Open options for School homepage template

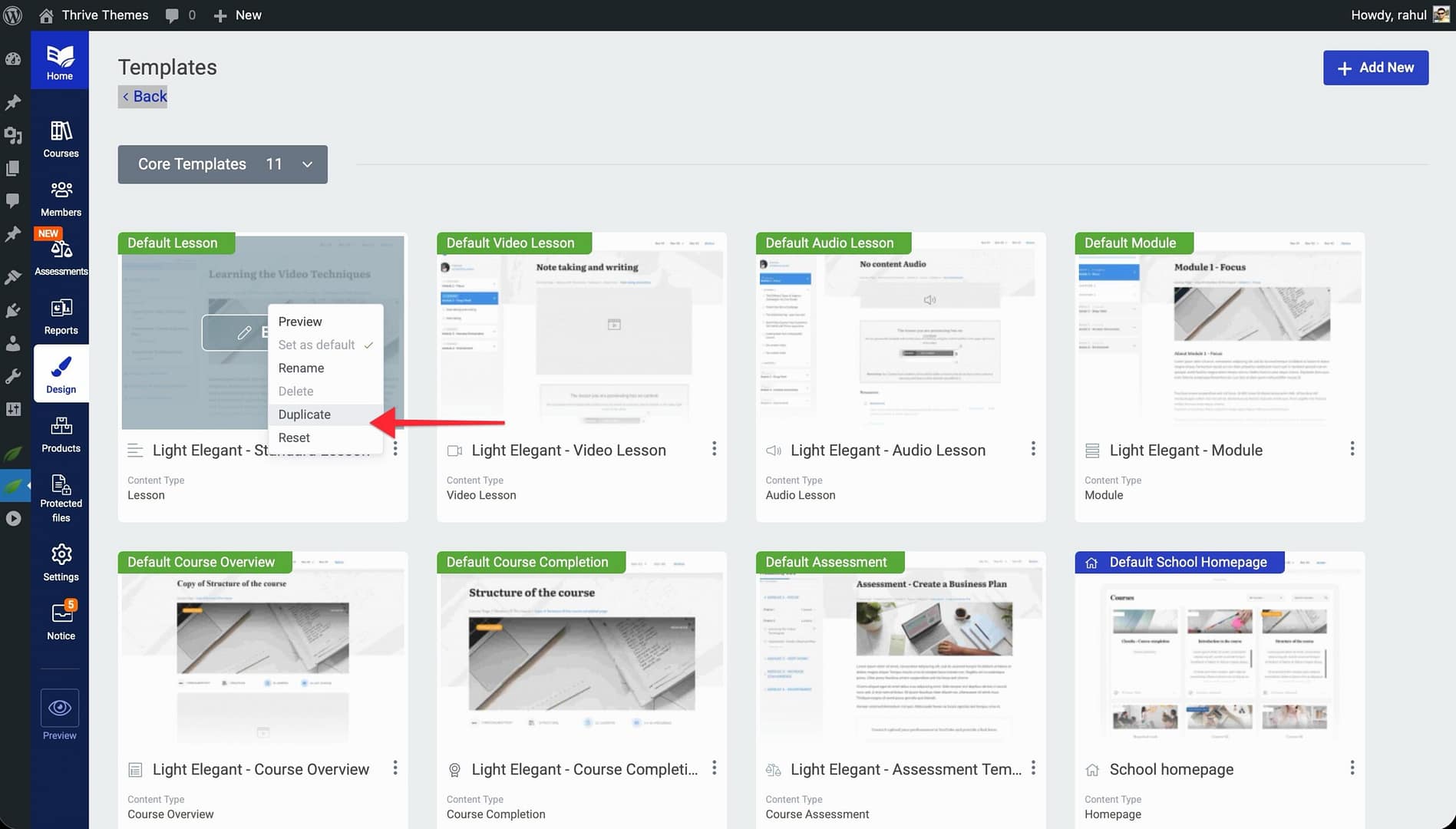pyautogui.click(x=1352, y=768)
